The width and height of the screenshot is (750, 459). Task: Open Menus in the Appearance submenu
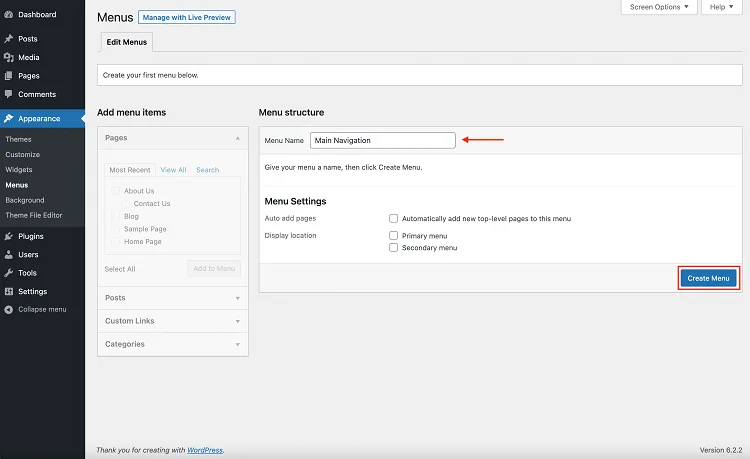pyautogui.click(x=17, y=185)
